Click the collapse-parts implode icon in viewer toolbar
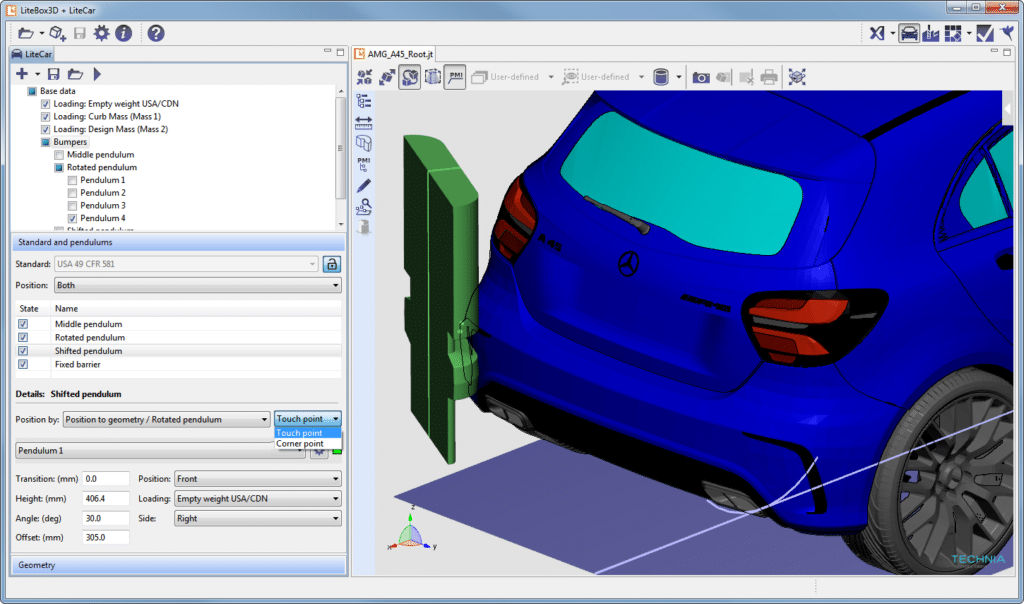The height and width of the screenshot is (604, 1024). [364, 77]
